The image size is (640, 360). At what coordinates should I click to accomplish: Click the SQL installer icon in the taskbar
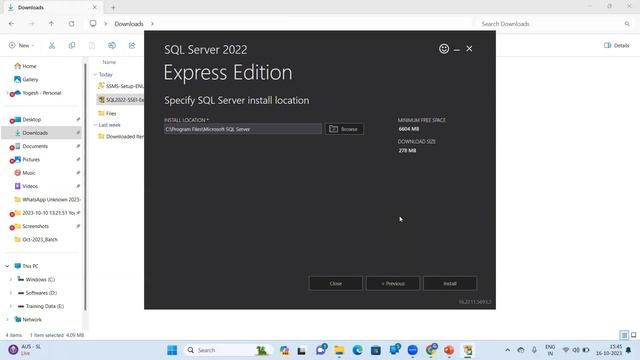468,350
